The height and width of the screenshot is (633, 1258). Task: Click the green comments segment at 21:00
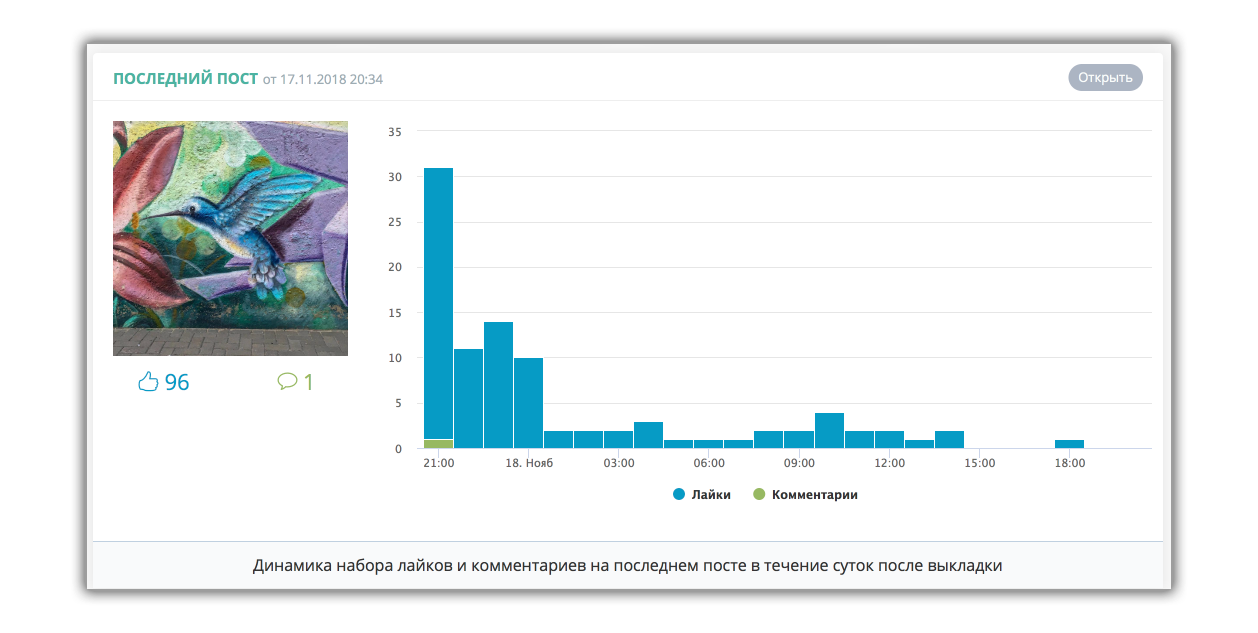(438, 444)
